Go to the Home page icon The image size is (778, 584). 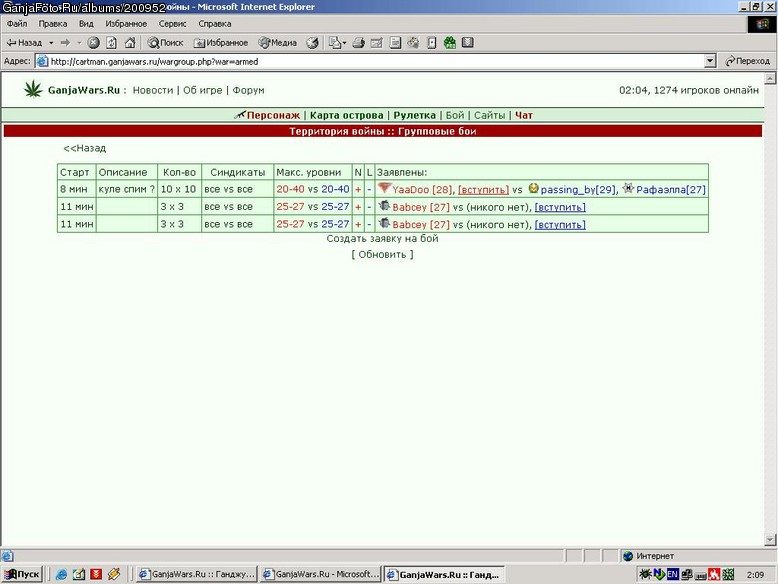[130, 43]
